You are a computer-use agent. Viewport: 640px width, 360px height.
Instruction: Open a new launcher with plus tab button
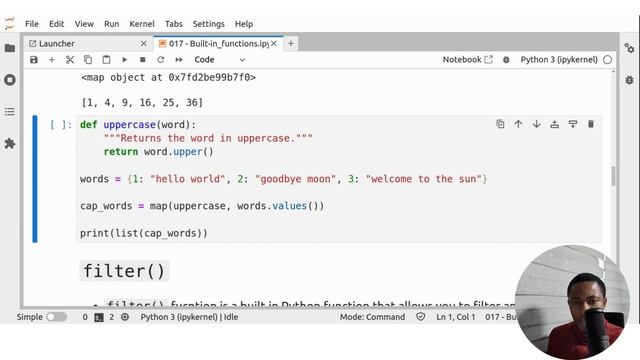(291, 44)
